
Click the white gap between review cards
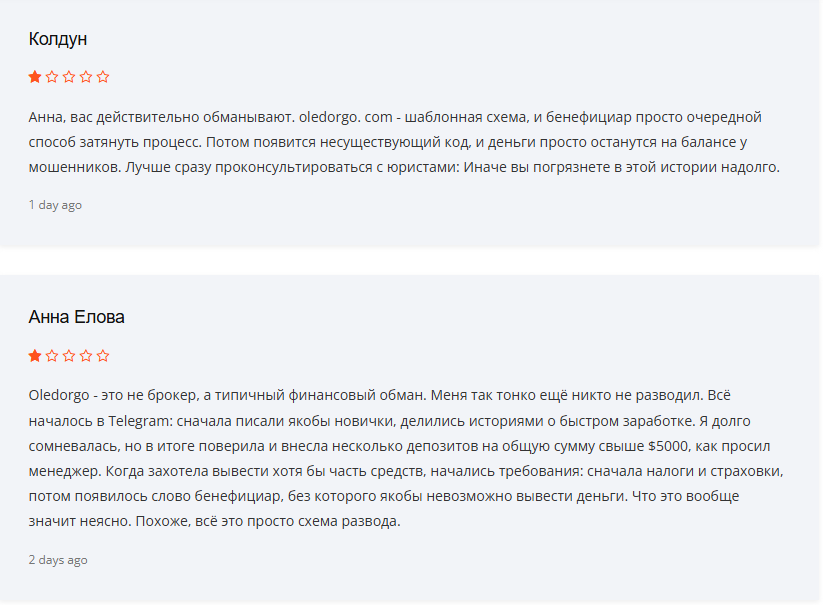point(409,261)
